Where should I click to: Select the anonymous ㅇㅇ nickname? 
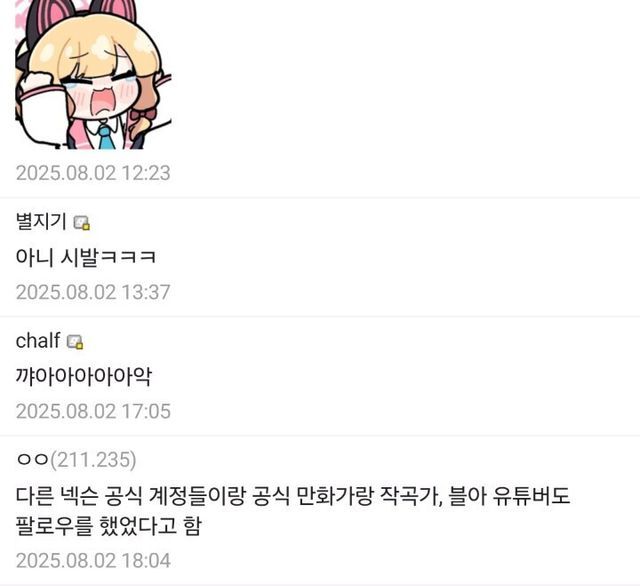[x=32, y=460]
